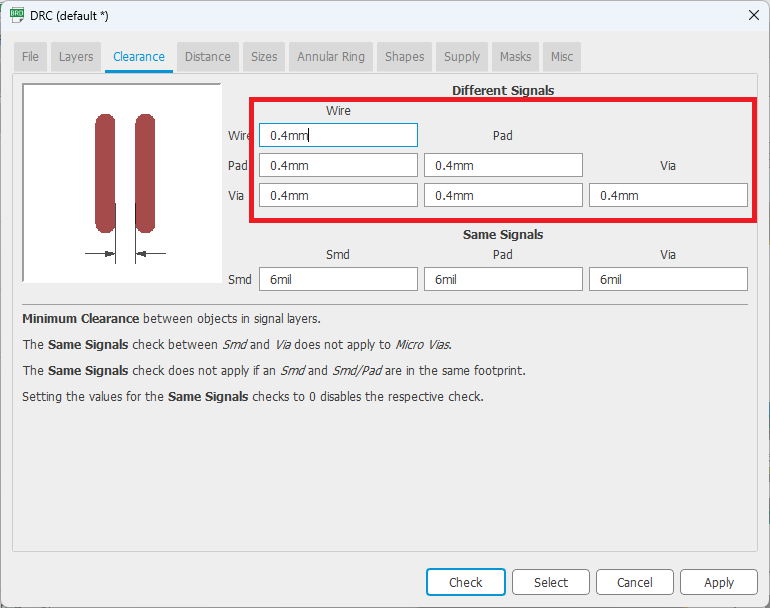Click the Wire-to-Wire clearance field

coord(338,135)
